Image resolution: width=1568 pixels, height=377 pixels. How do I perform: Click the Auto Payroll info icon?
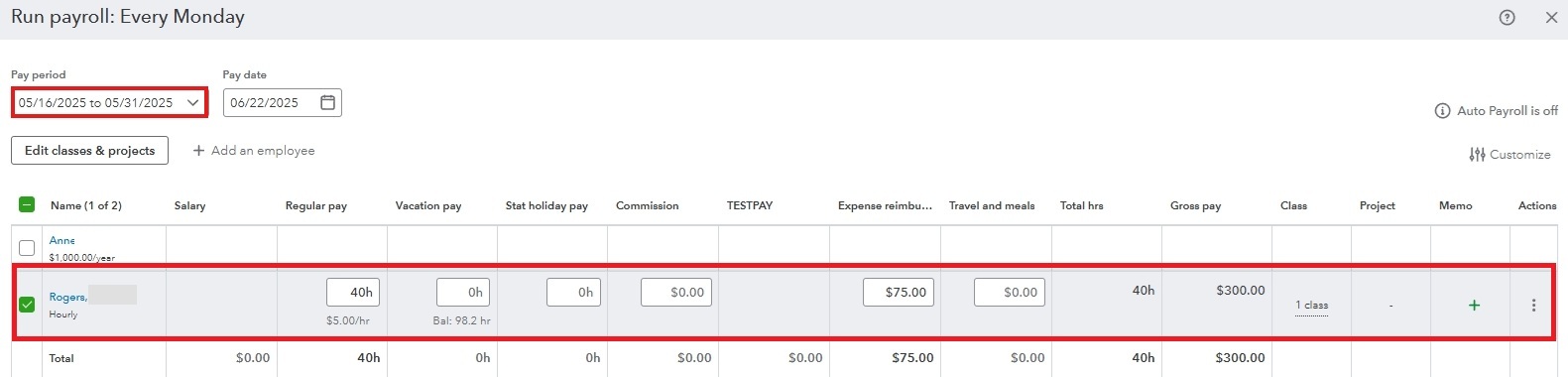(1442, 110)
